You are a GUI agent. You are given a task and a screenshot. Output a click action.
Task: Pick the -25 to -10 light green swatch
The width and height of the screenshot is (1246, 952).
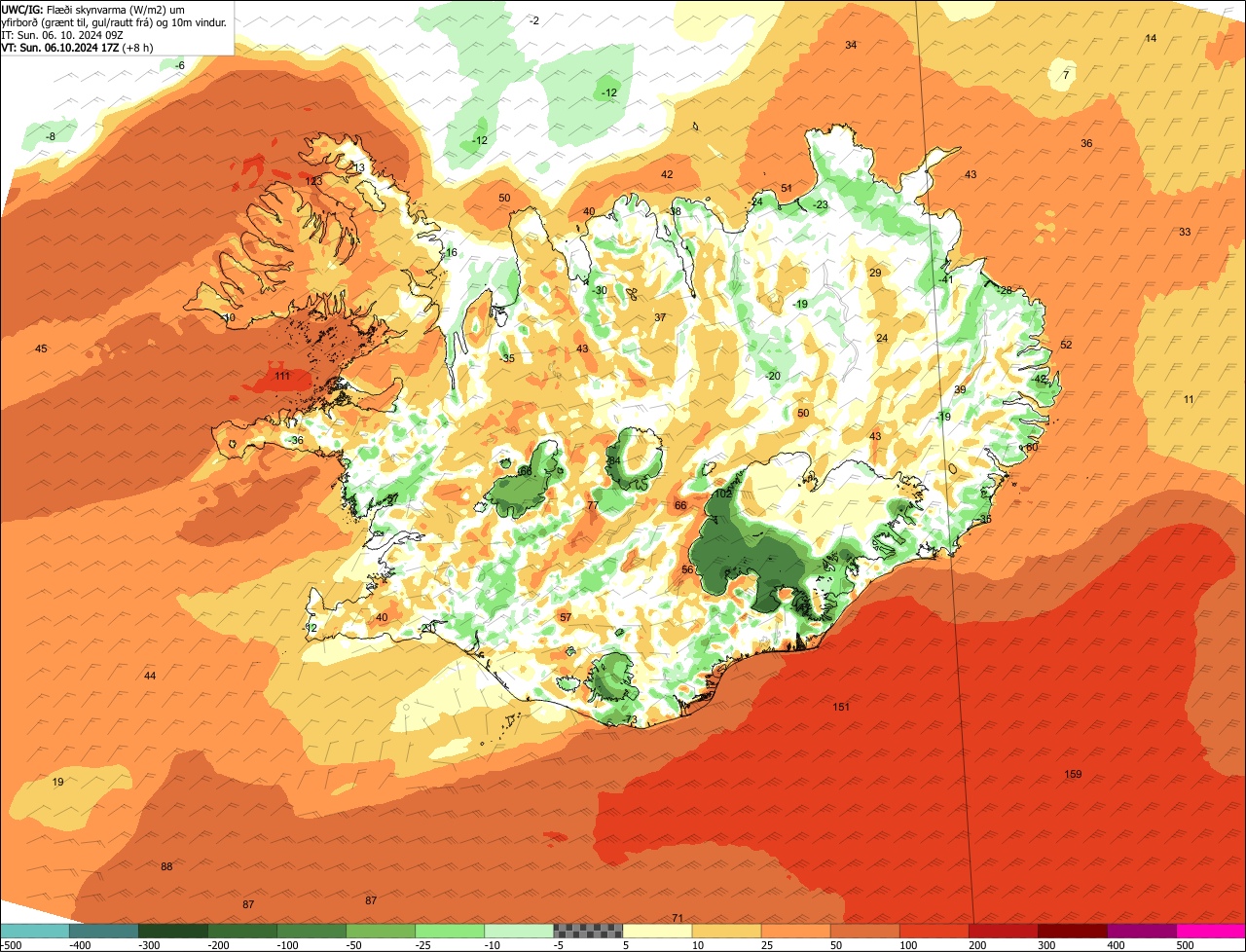click(x=450, y=931)
